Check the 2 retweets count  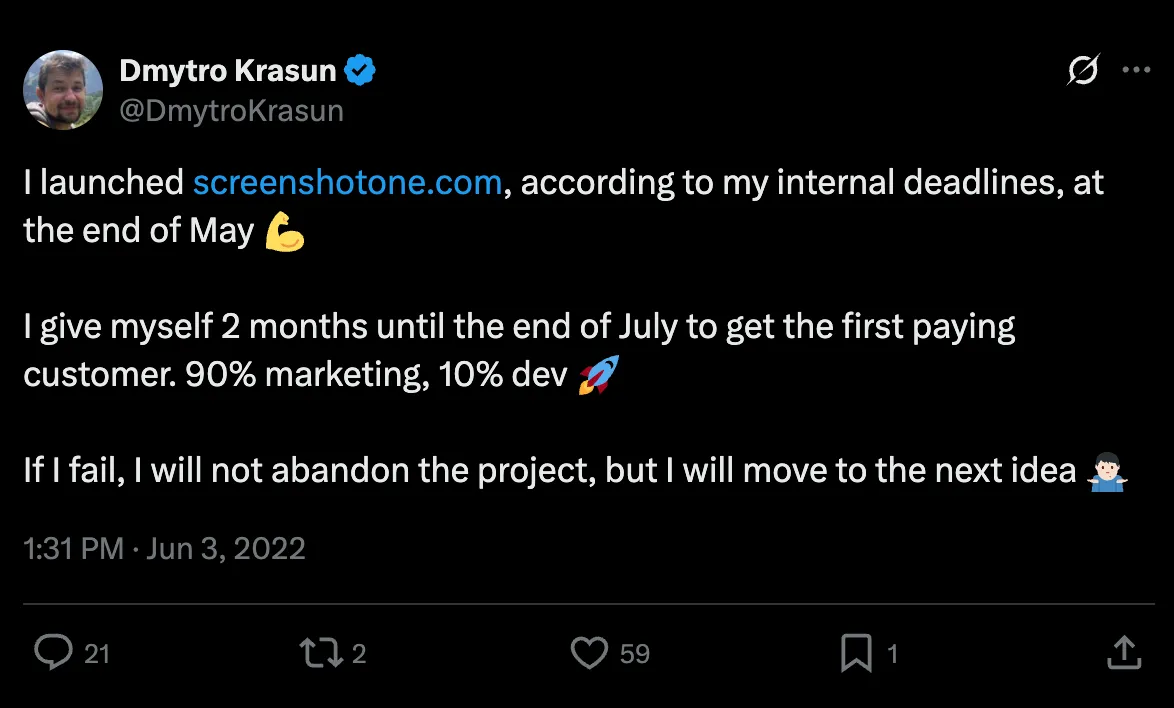357,652
